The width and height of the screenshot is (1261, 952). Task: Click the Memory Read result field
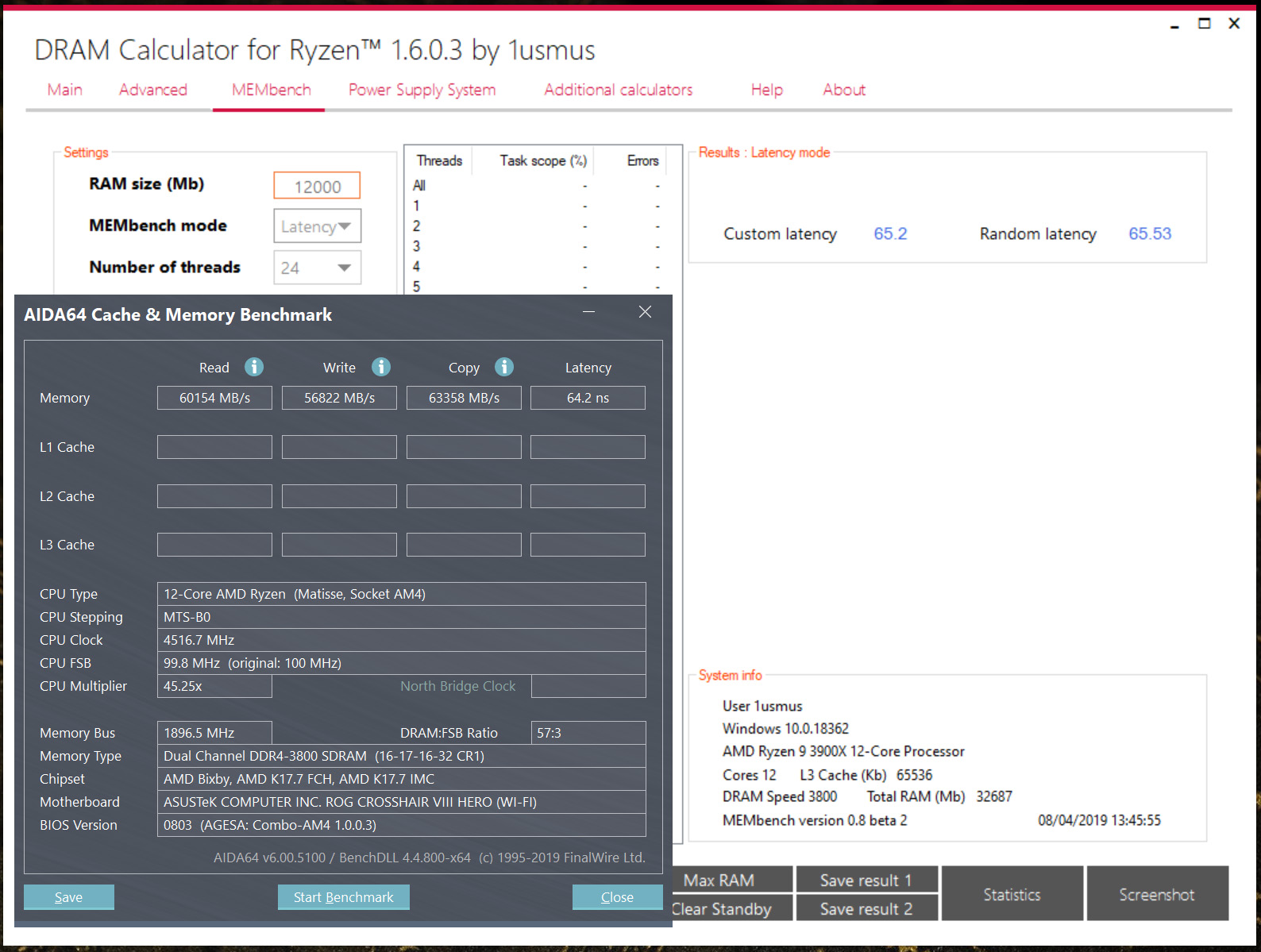click(x=214, y=398)
